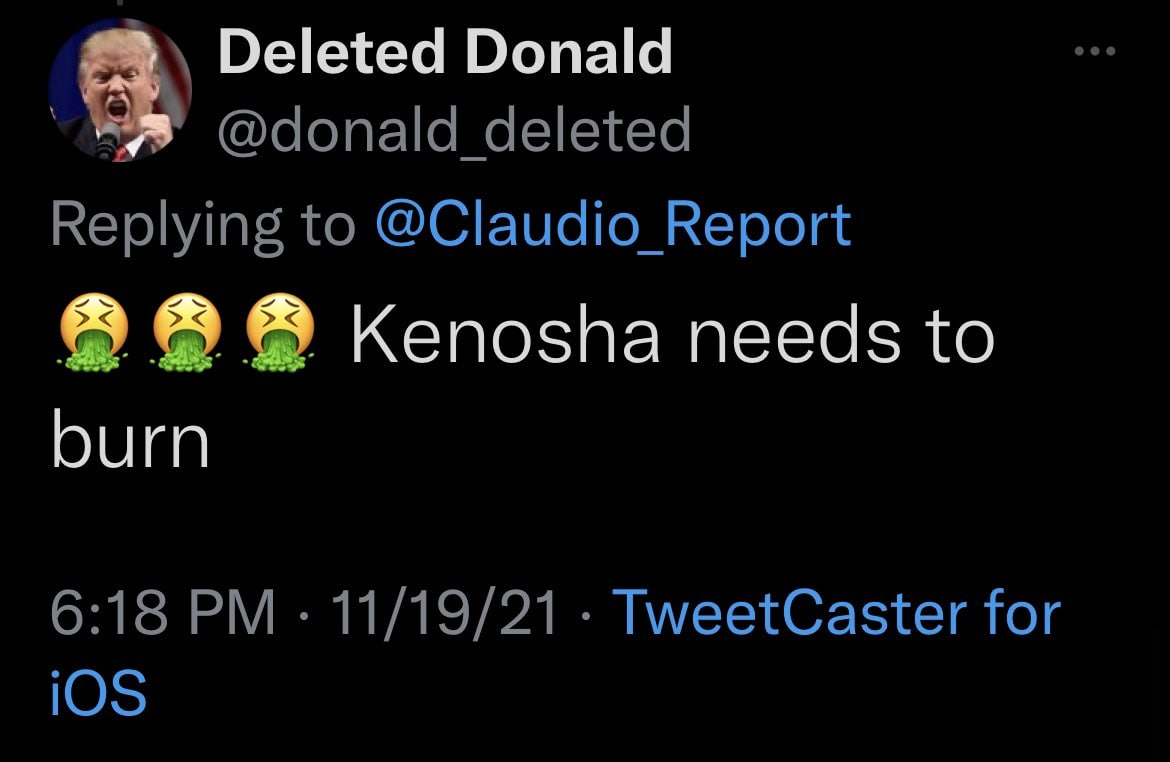
Task: Click the profile avatar photo
Action: click(119, 91)
